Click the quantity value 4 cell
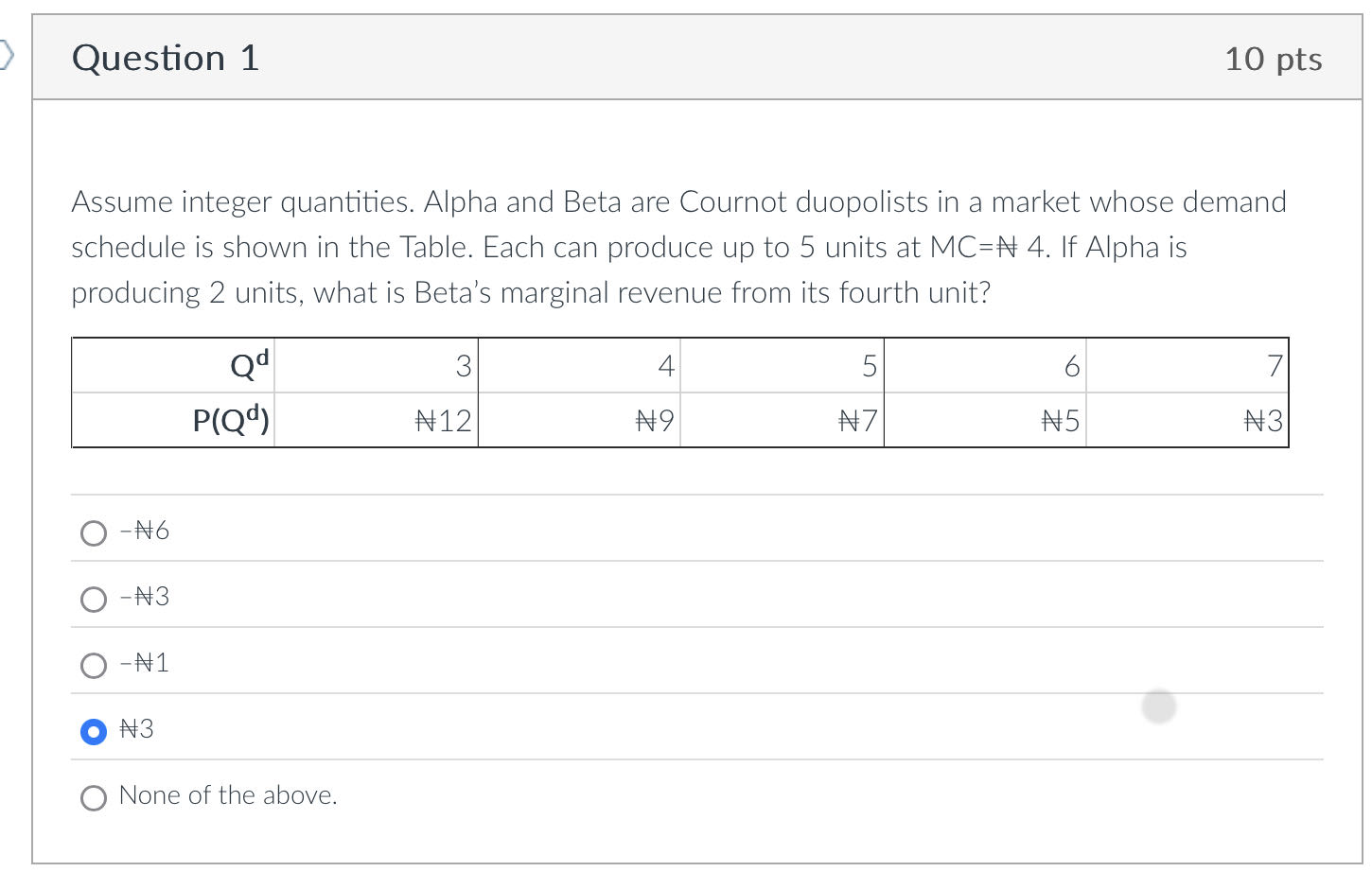 (666, 365)
